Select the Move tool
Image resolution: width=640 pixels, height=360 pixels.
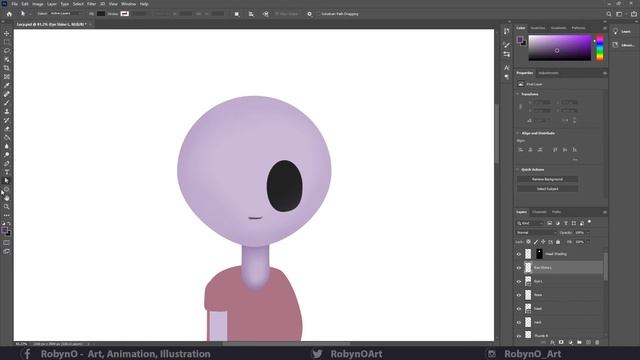point(7,33)
